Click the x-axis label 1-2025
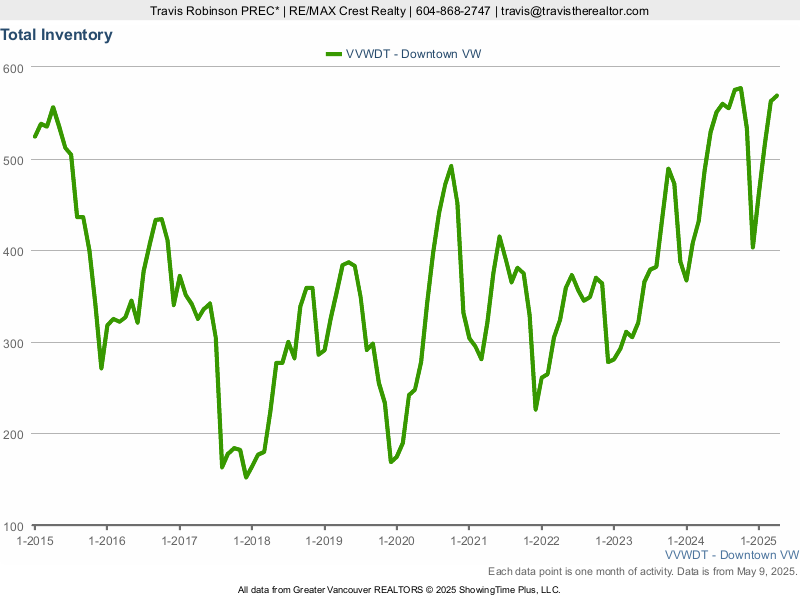The image size is (800, 600). pyautogui.click(x=759, y=541)
